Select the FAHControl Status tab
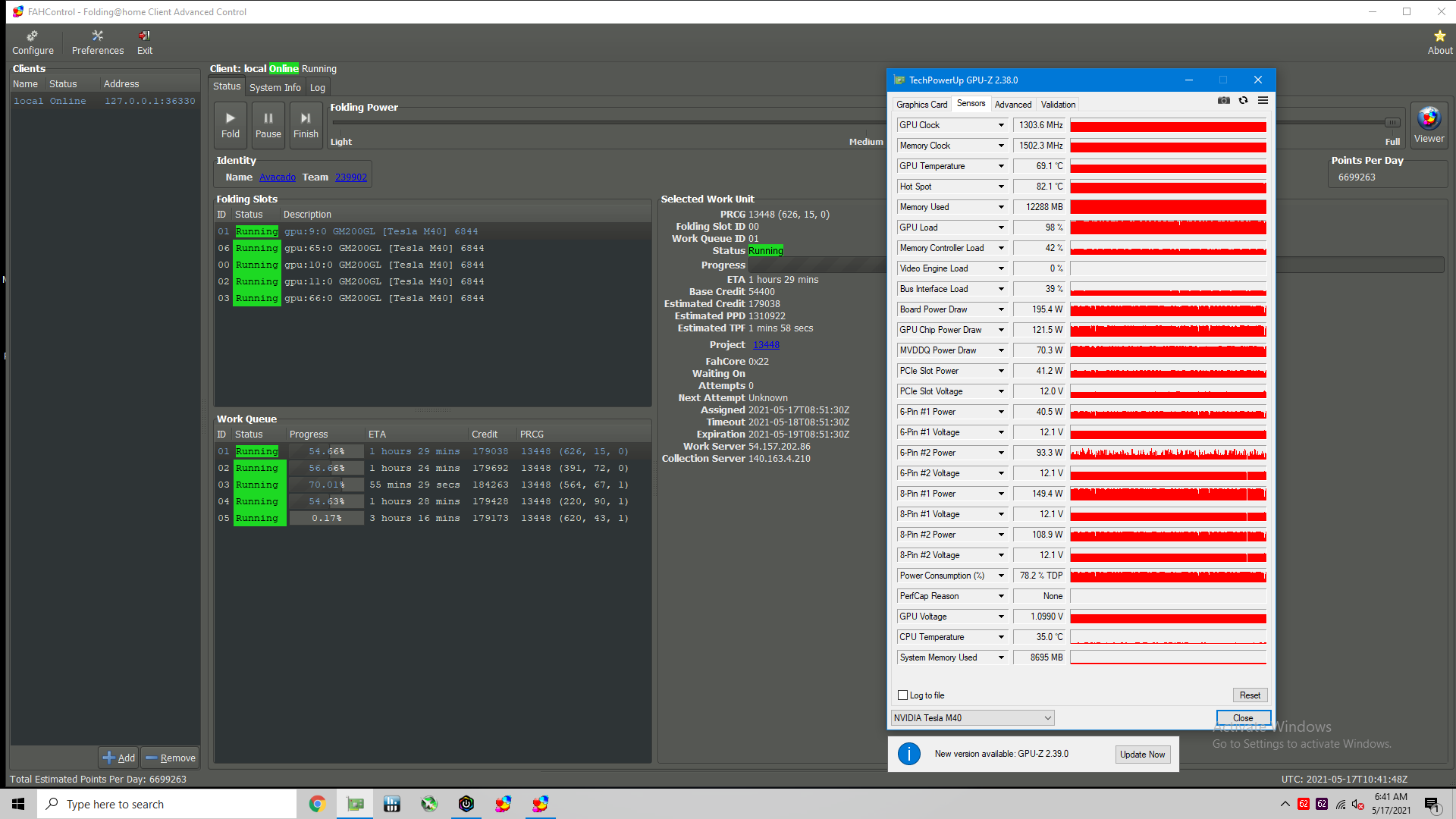This screenshot has width=1456, height=819. (x=227, y=86)
